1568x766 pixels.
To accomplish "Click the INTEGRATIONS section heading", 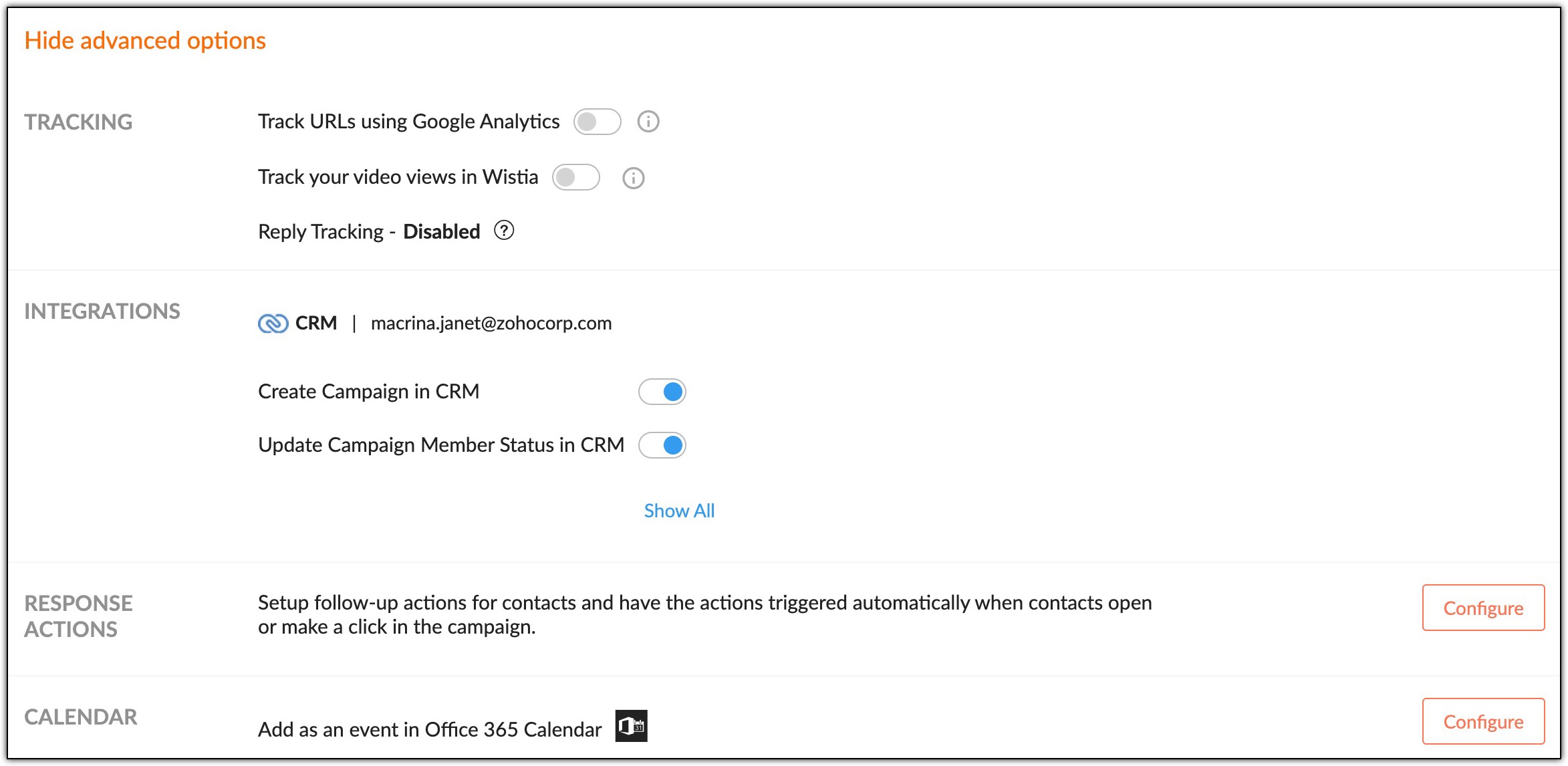I will [x=102, y=311].
